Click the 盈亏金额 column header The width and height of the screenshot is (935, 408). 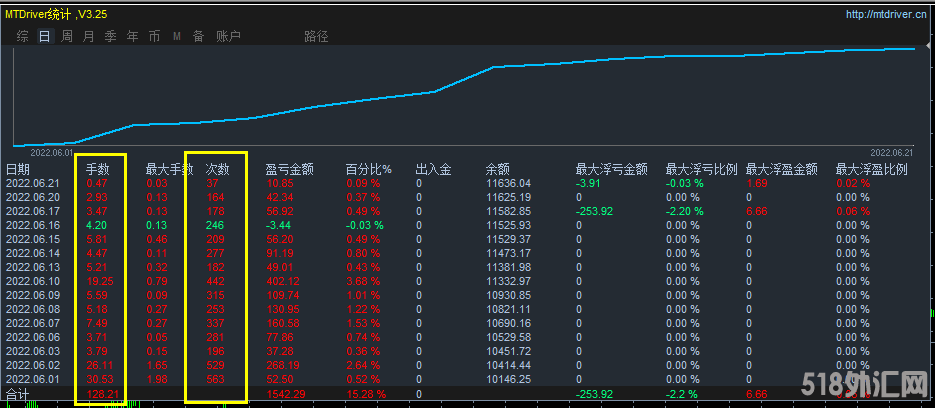pyautogui.click(x=290, y=170)
